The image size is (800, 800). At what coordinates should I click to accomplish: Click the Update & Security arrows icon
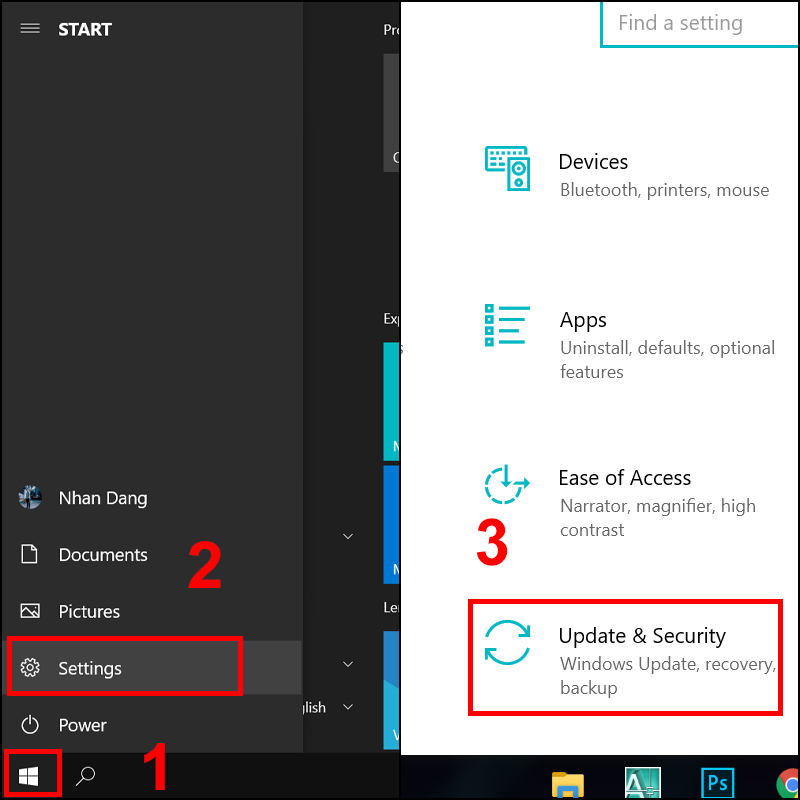pyautogui.click(x=507, y=642)
